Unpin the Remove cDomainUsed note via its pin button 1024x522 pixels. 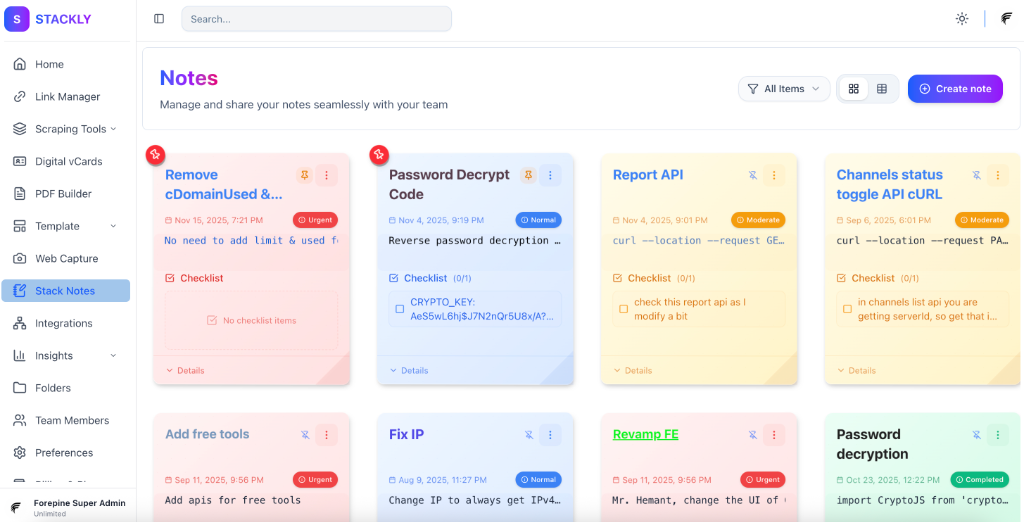click(304, 175)
